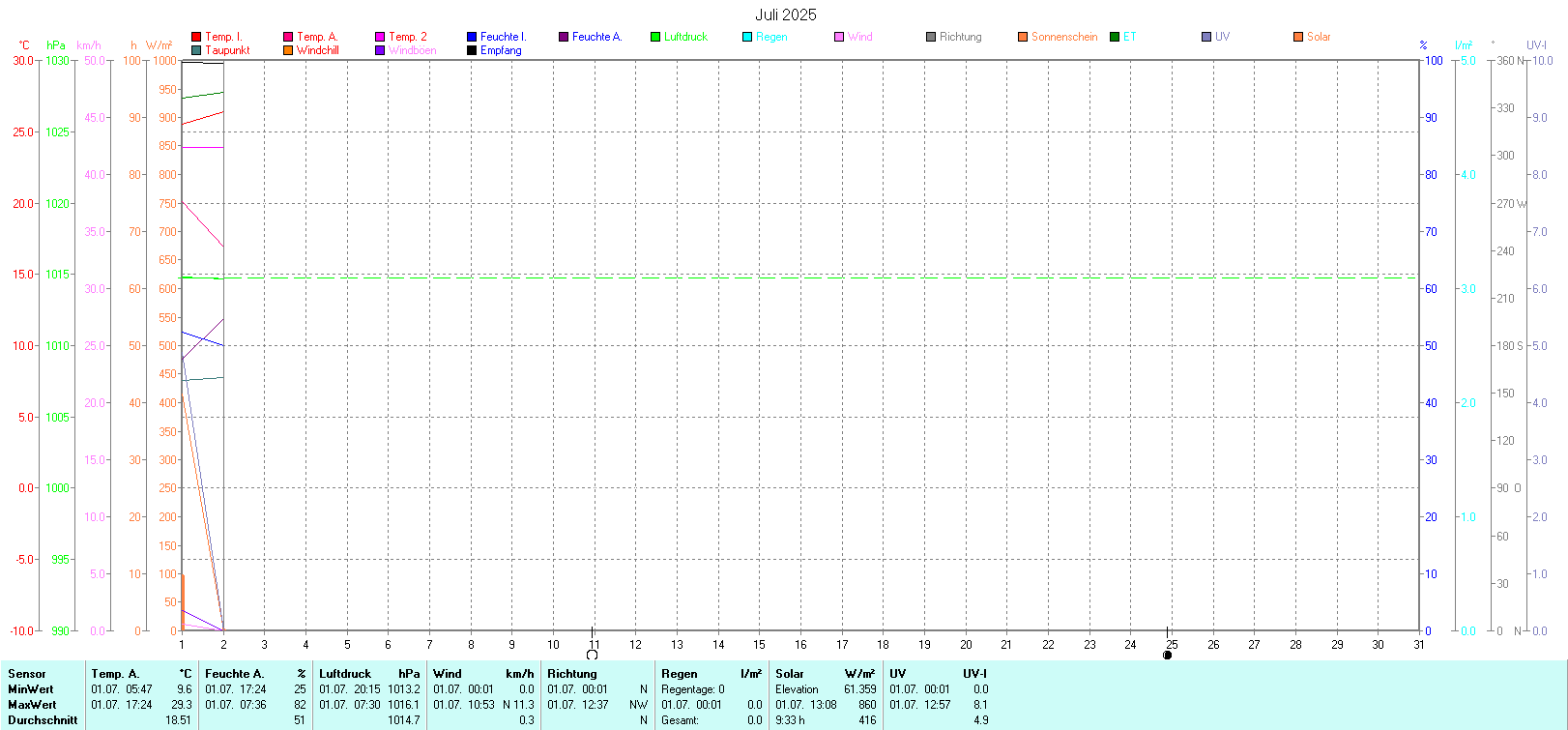Screen dimensions: 1568x730
Task: Click the Gesamt: rain total label
Action: [x=681, y=720]
